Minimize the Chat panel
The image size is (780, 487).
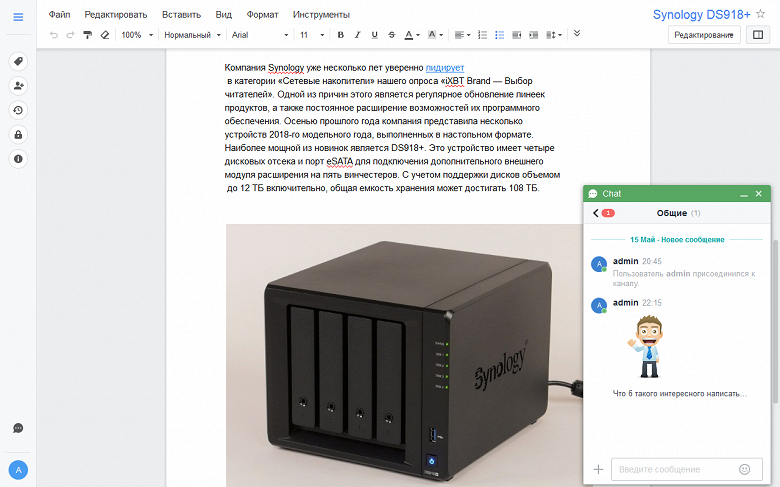point(744,194)
